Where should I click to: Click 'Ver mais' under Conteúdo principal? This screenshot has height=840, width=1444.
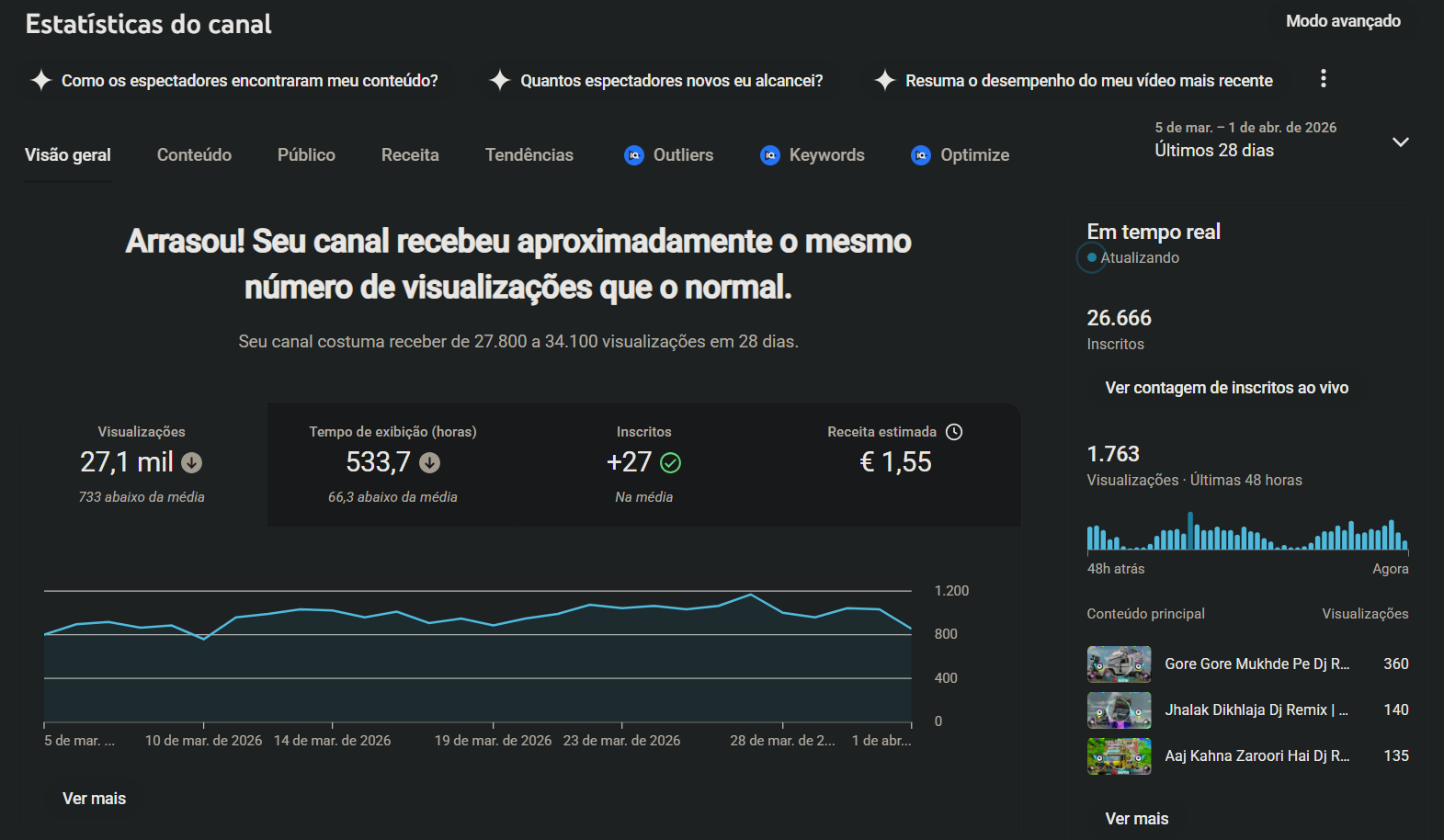tap(1136, 819)
